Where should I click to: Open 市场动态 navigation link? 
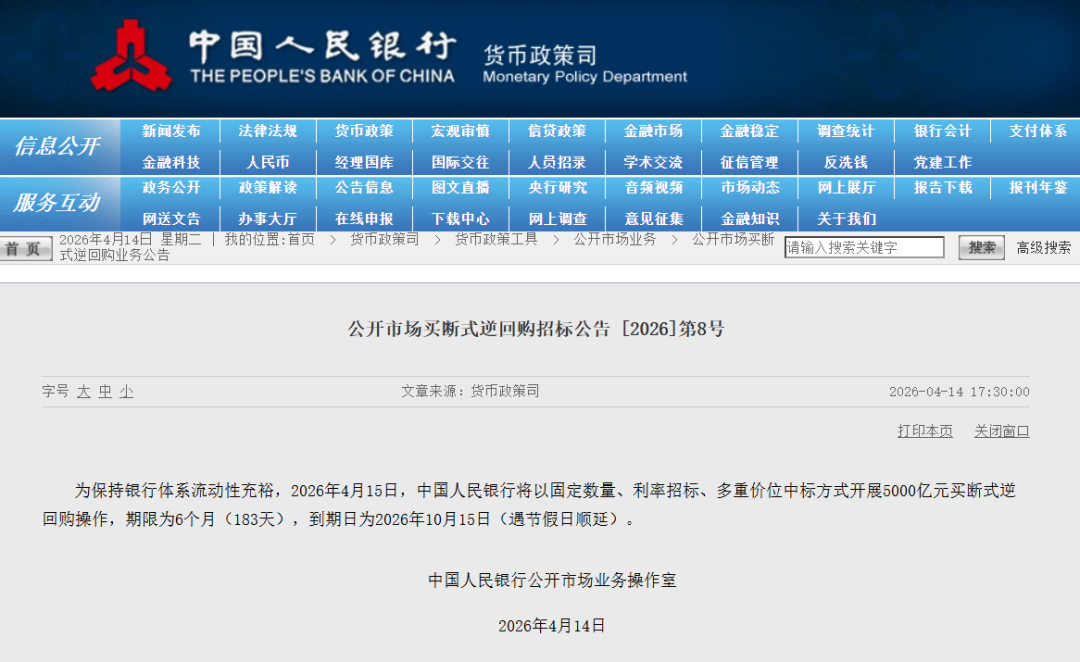[x=750, y=187]
